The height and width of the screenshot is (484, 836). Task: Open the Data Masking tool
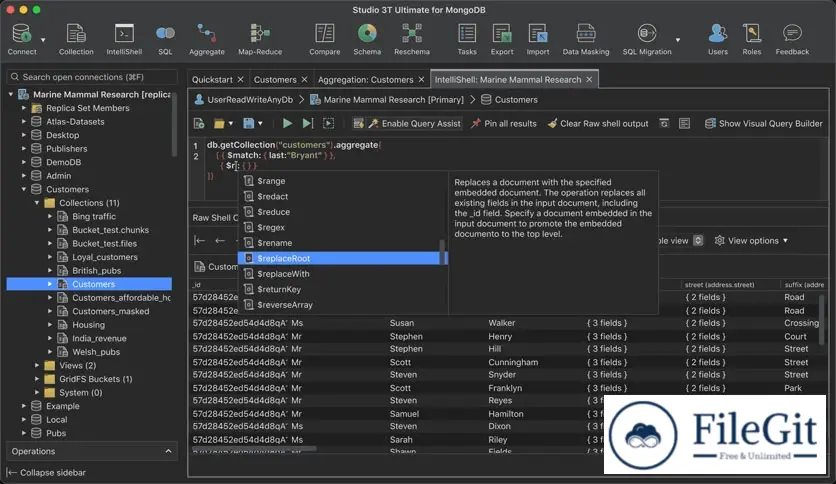[585, 39]
